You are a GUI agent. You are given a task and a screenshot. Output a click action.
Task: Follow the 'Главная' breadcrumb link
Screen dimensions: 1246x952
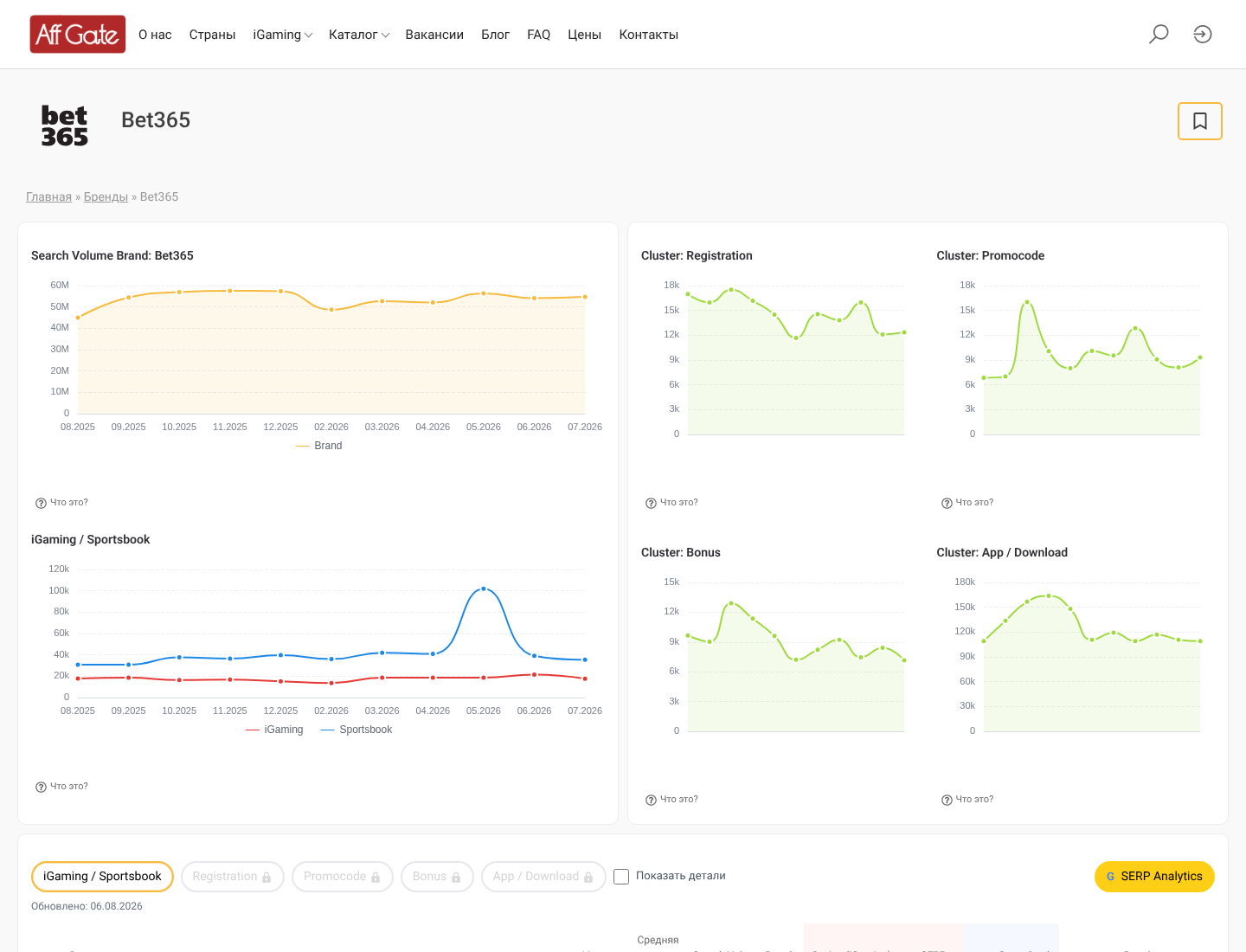[x=48, y=197]
